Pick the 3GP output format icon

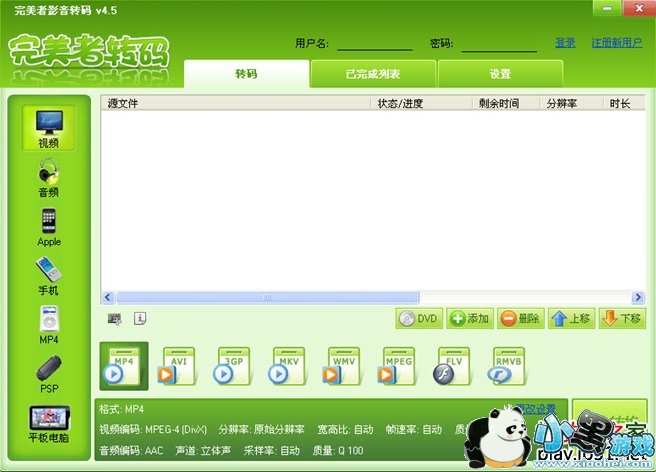click(232, 366)
